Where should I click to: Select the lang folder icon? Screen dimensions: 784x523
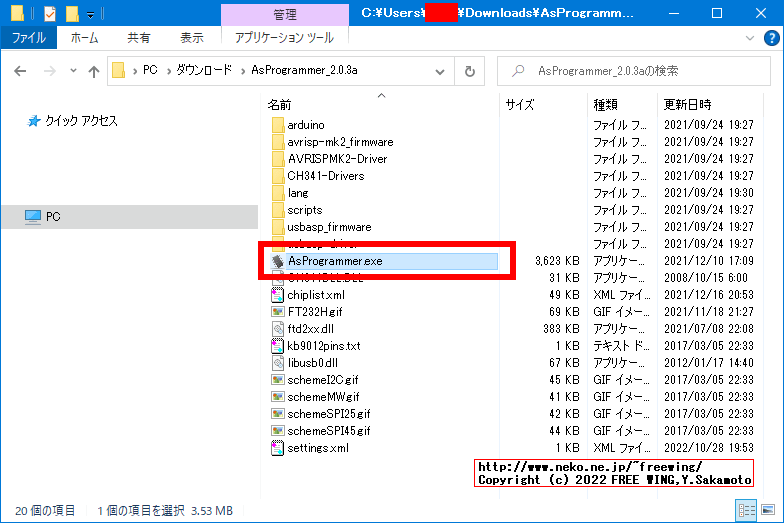(x=278, y=193)
